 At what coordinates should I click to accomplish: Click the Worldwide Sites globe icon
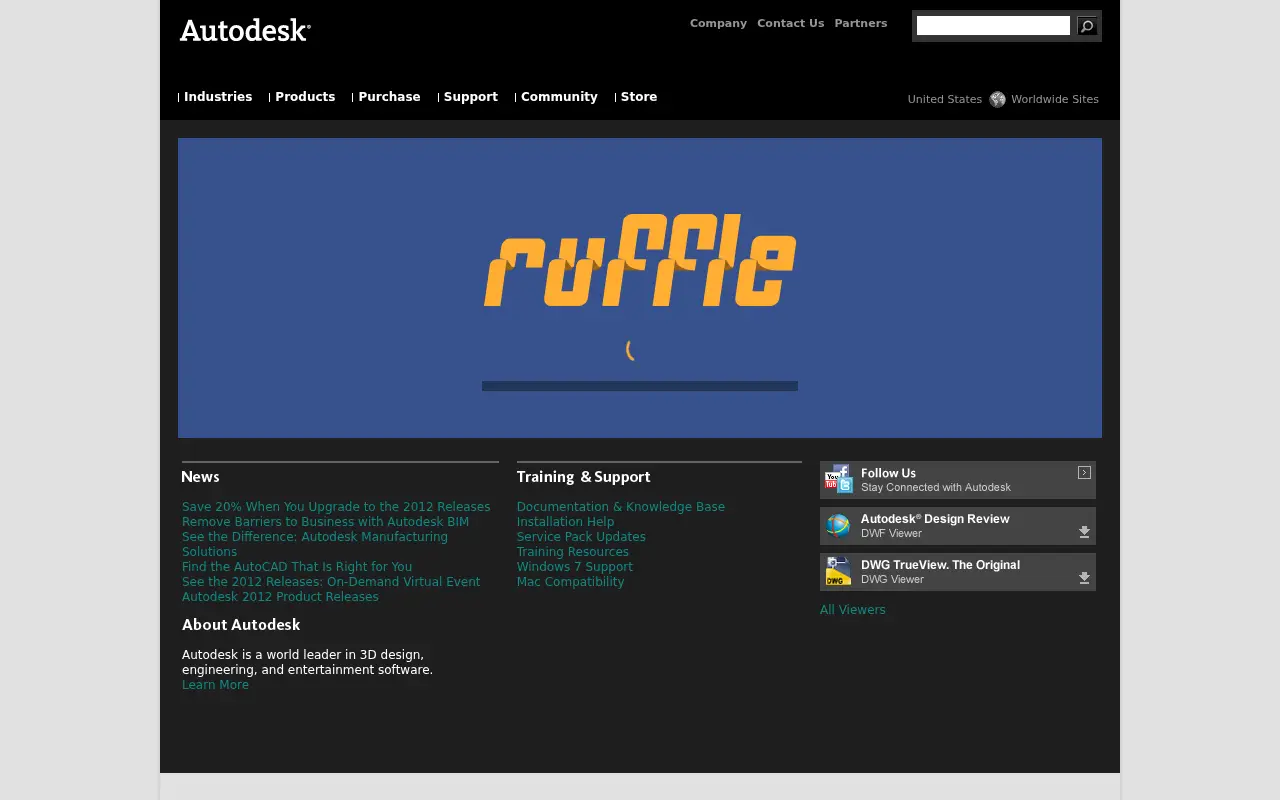point(997,99)
